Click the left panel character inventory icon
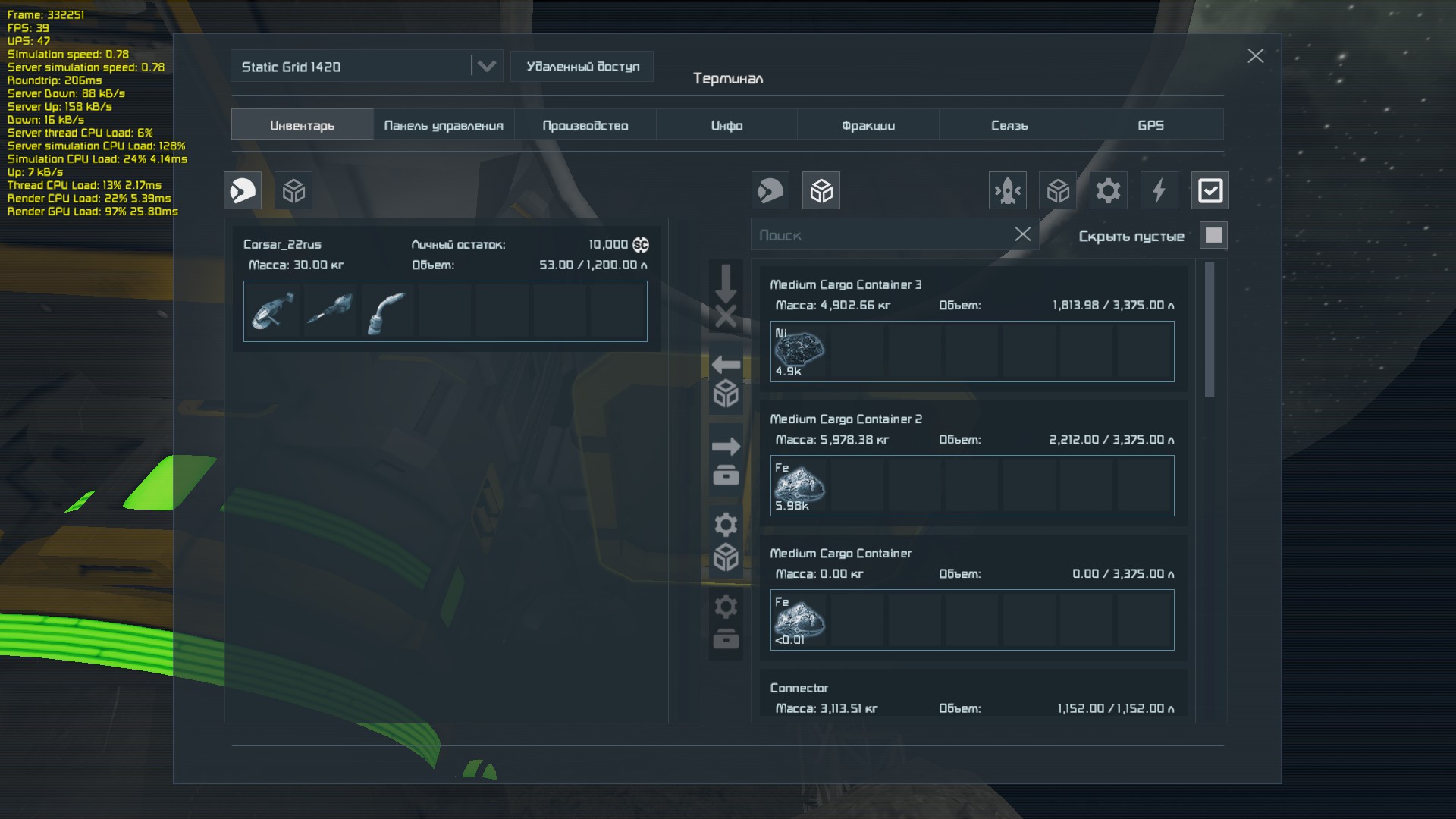Viewport: 1456px width, 819px height. (x=243, y=190)
